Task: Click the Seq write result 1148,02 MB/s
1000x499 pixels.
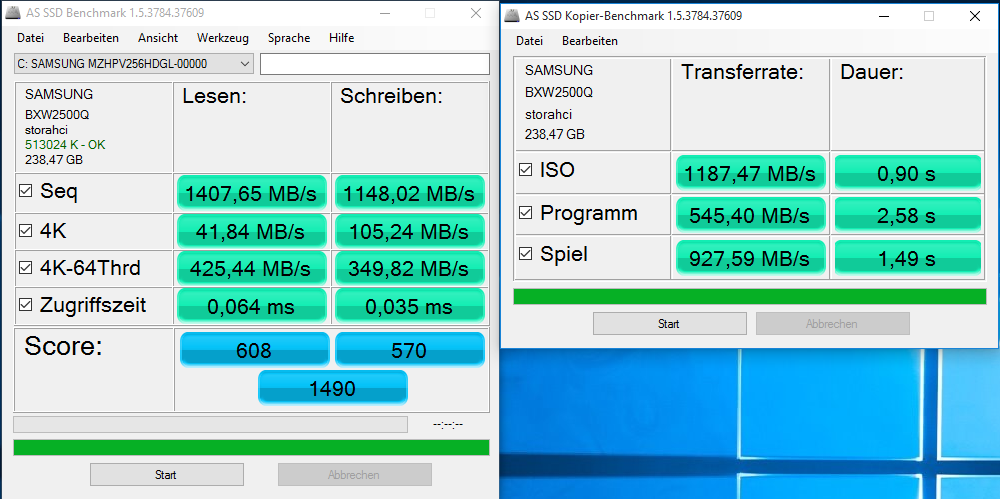Action: click(409, 193)
